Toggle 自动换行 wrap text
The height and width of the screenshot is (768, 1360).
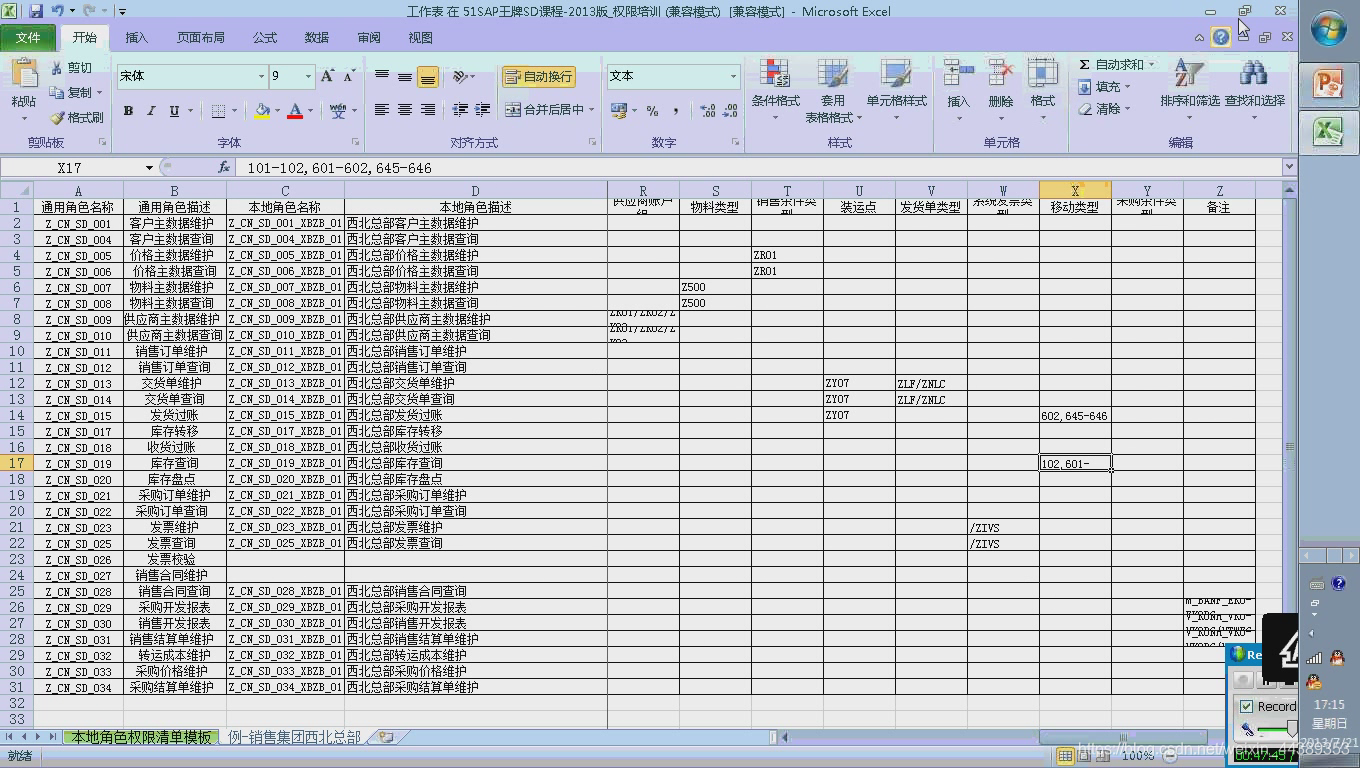[x=539, y=77]
